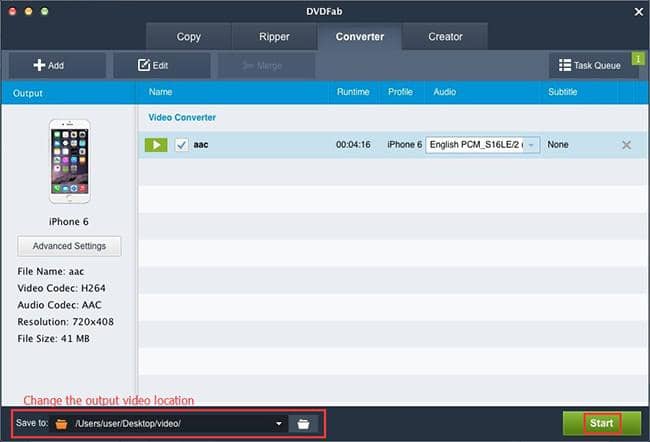Click the Audio column header
Screen dimensions: 650x442
pyautogui.click(x=445, y=92)
